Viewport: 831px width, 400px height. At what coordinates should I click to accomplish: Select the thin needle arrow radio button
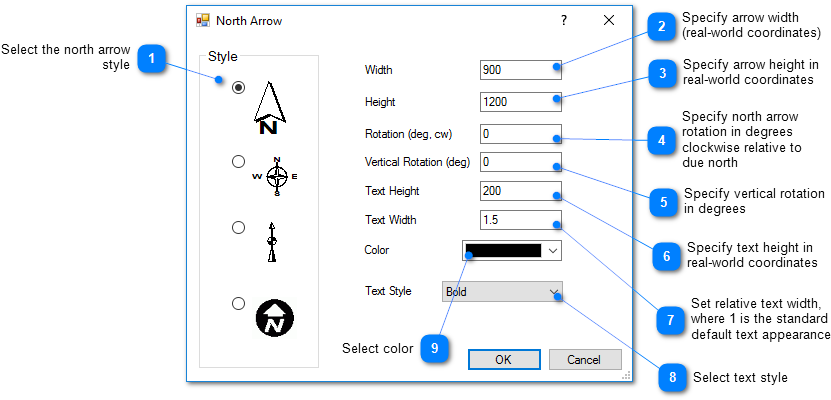tap(238, 228)
